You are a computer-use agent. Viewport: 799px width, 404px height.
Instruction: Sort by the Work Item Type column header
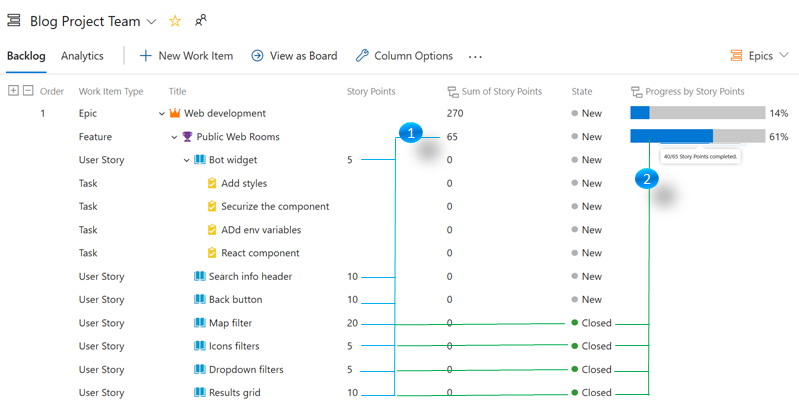(x=111, y=92)
